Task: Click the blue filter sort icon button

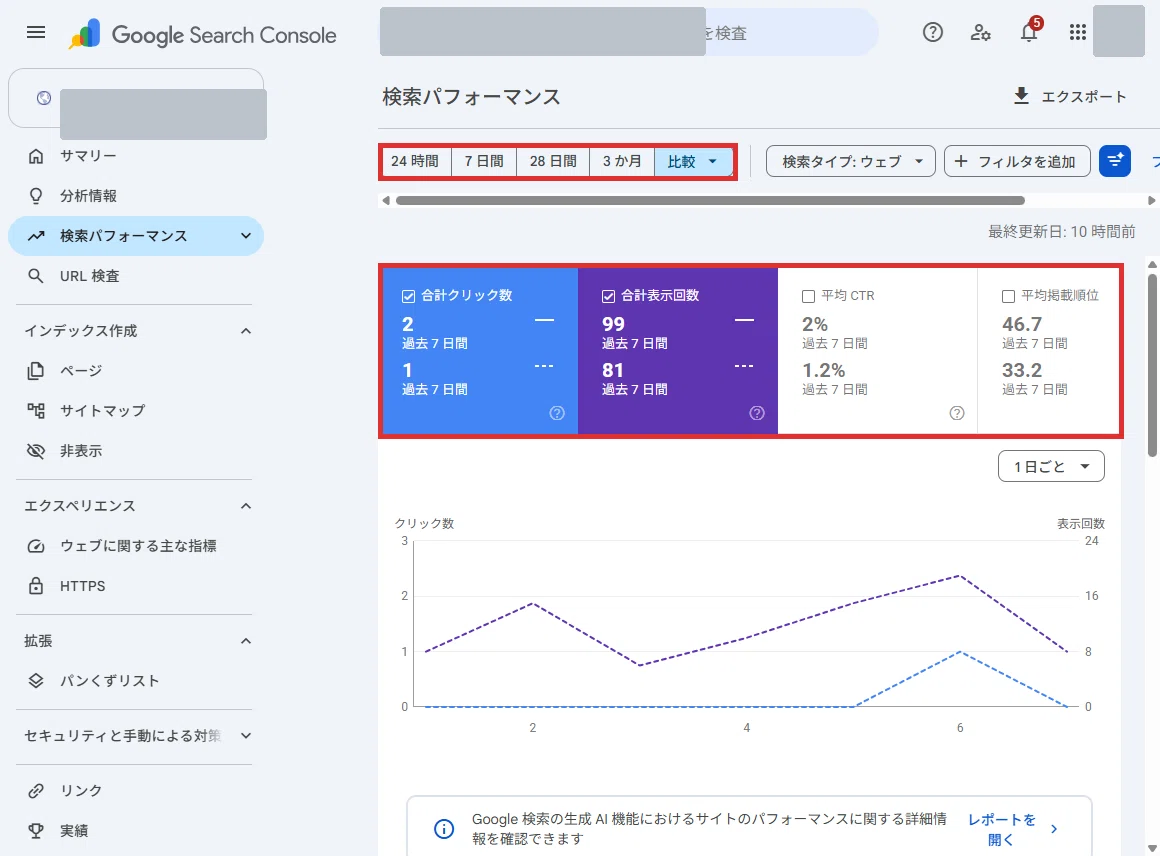Action: 1114,161
